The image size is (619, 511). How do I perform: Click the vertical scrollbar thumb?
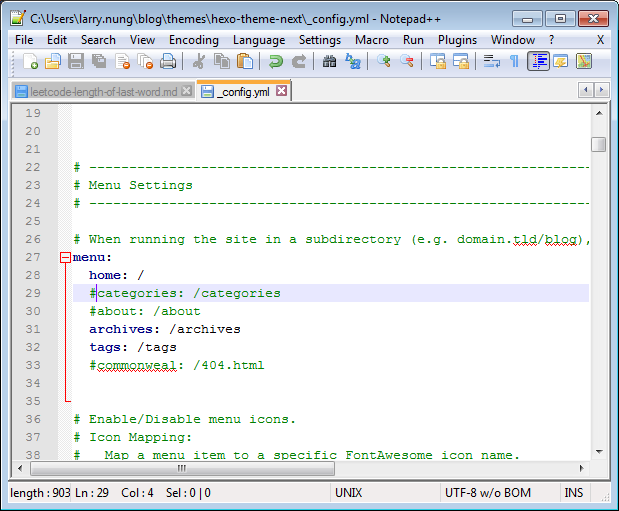599,144
